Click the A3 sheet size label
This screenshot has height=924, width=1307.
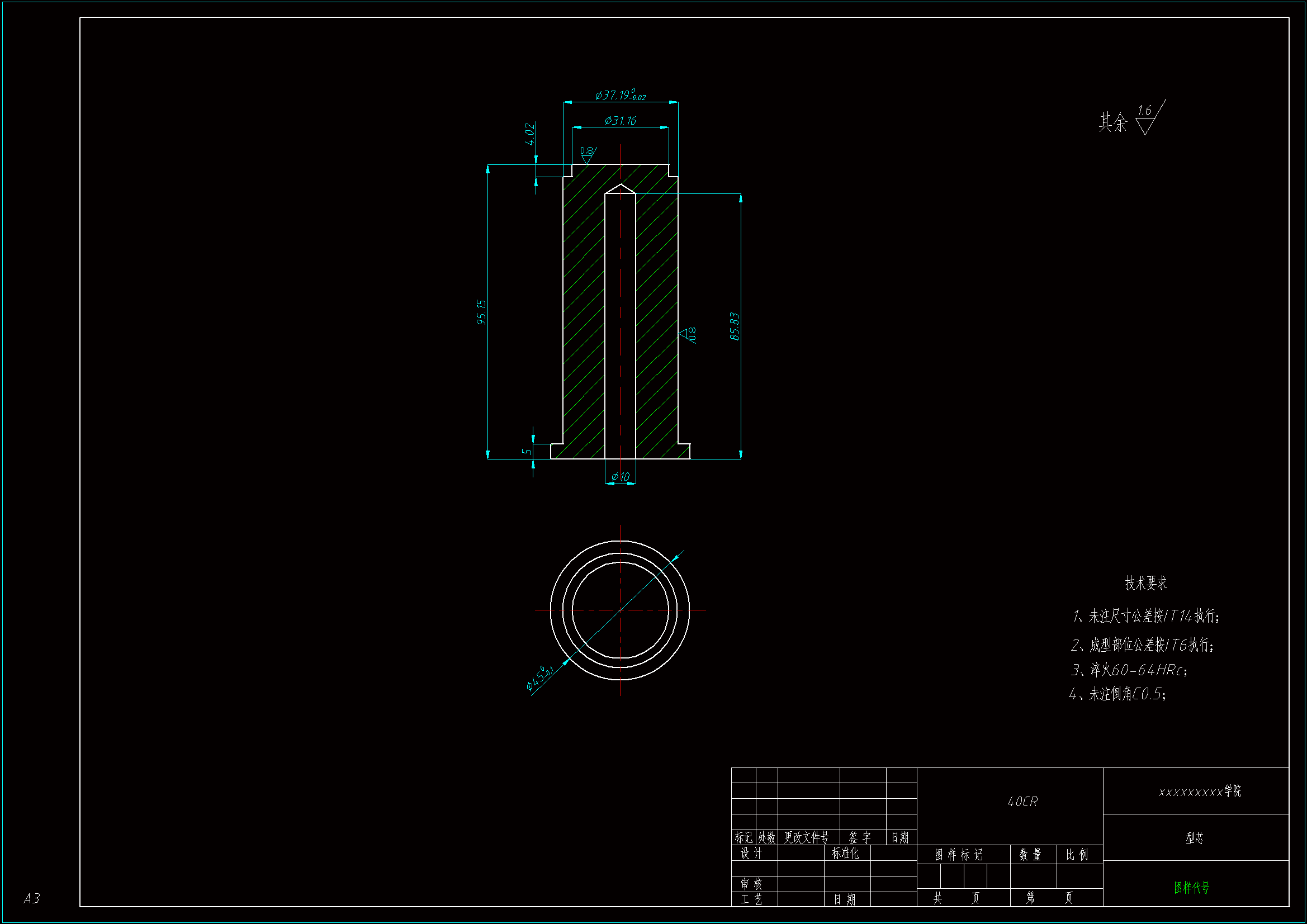31,898
